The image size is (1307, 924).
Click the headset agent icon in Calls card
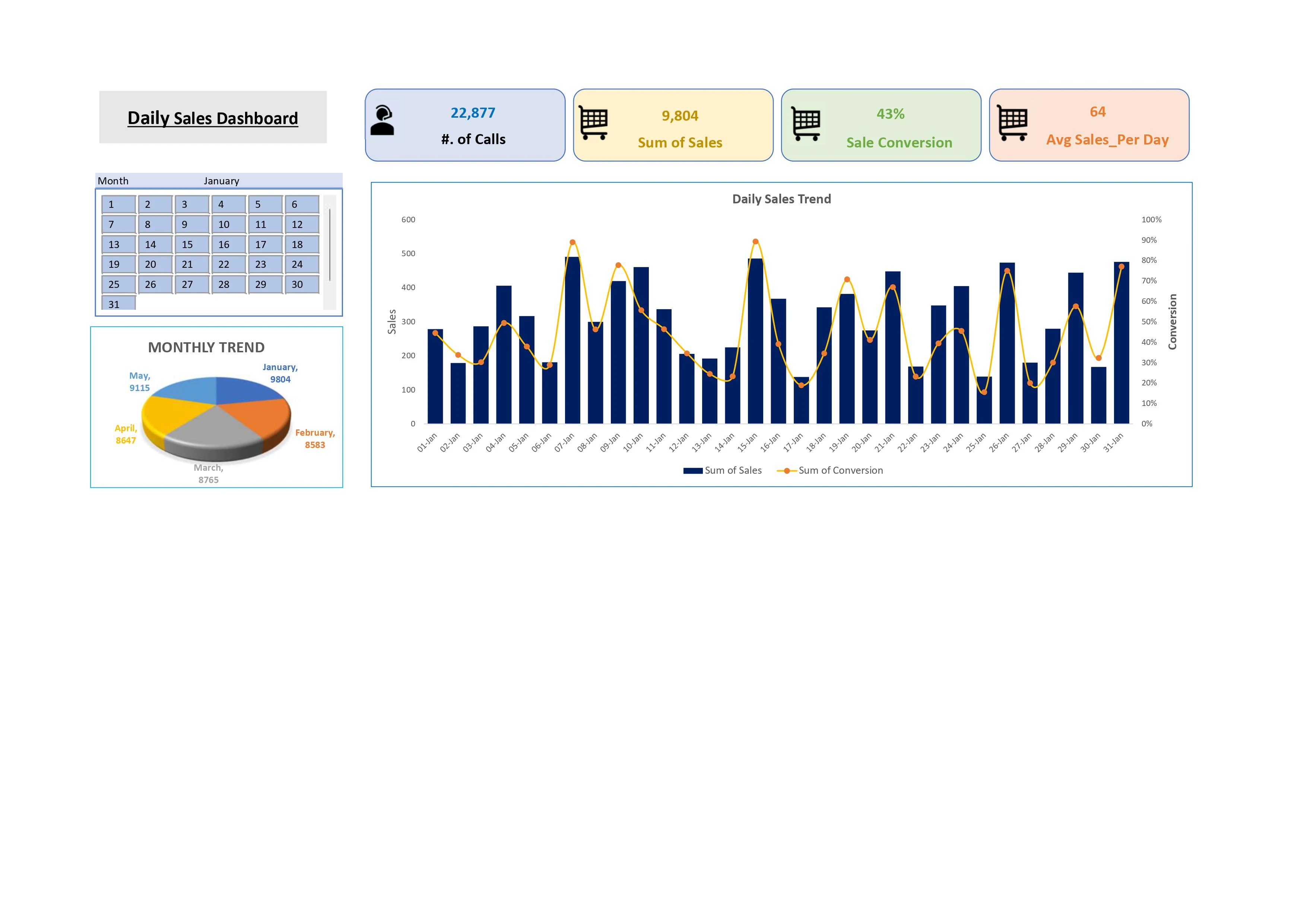click(x=382, y=120)
